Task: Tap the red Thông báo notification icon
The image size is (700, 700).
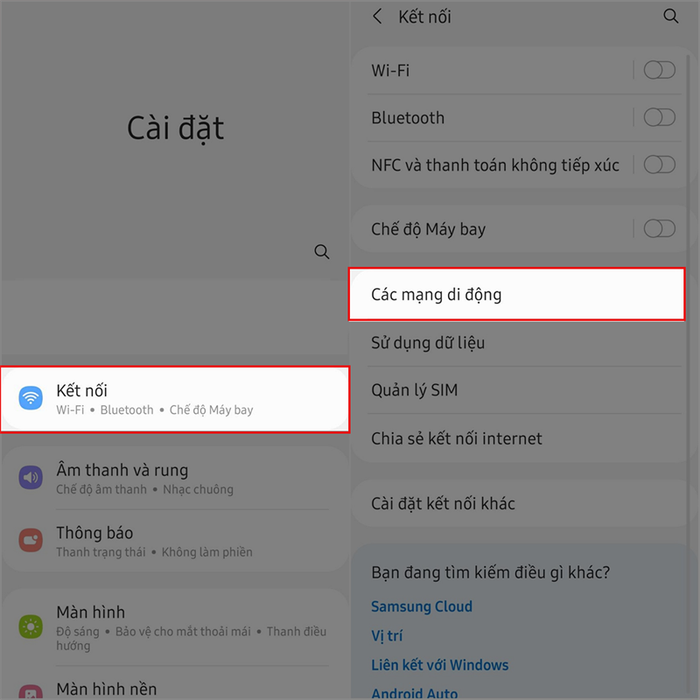Action: point(31,540)
